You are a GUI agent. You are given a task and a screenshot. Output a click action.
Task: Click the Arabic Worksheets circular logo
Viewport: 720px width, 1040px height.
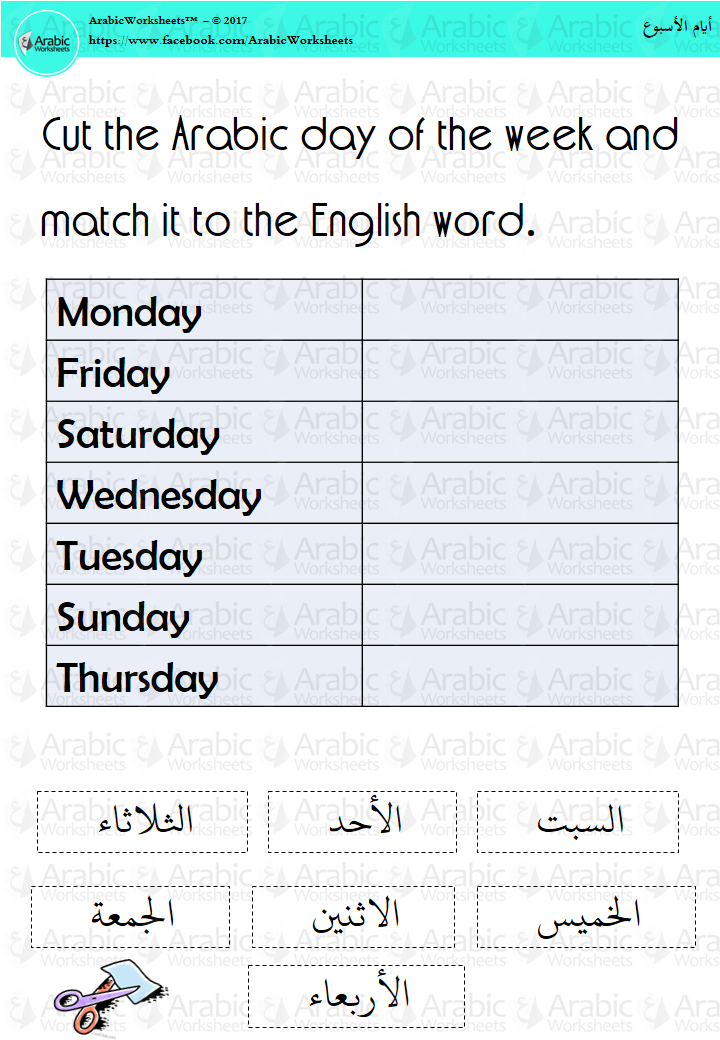46,43
